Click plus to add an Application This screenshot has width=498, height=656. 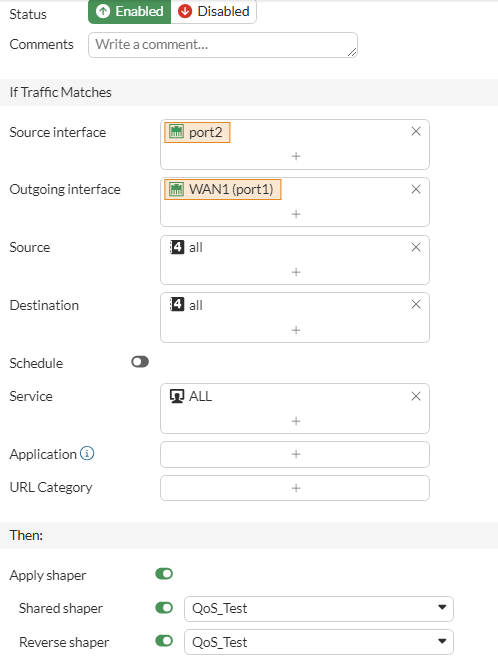pyautogui.click(x=296, y=454)
